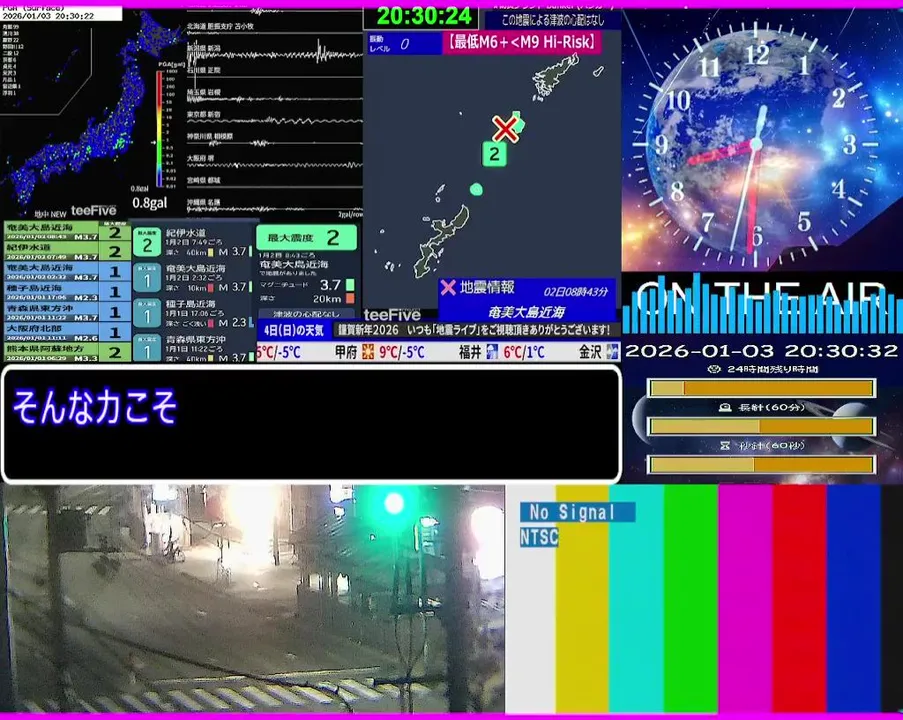This screenshot has height=720, width=903.
Task: Click the hourglass icon beside 秒針(60秒)
Action: [725, 445]
